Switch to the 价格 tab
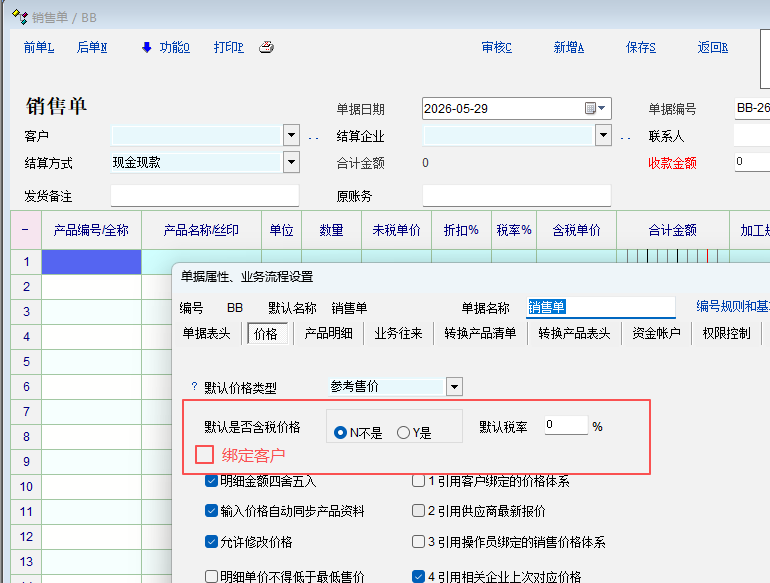 click(266, 334)
